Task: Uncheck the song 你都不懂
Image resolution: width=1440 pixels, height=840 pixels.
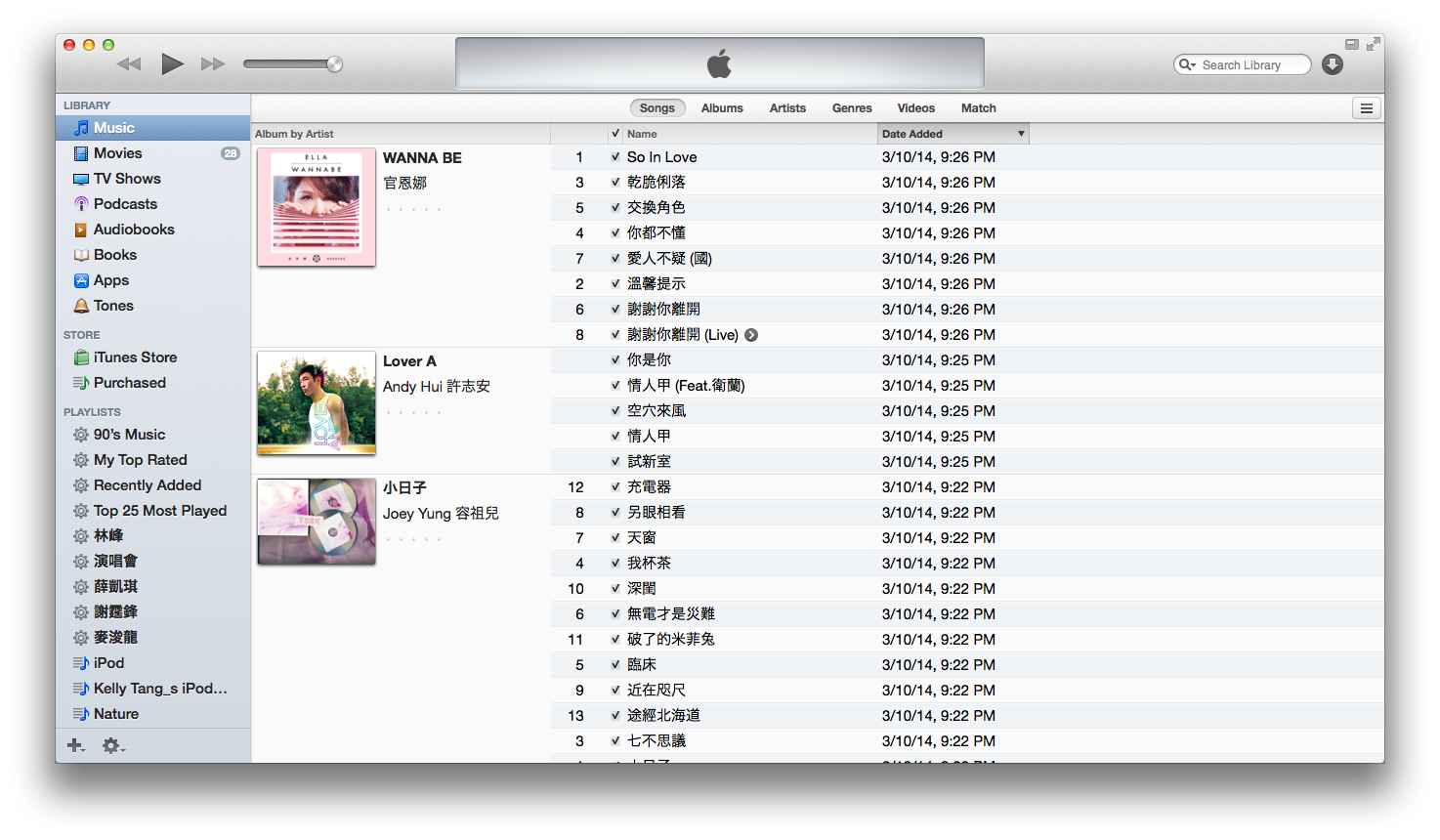Action: [615, 233]
